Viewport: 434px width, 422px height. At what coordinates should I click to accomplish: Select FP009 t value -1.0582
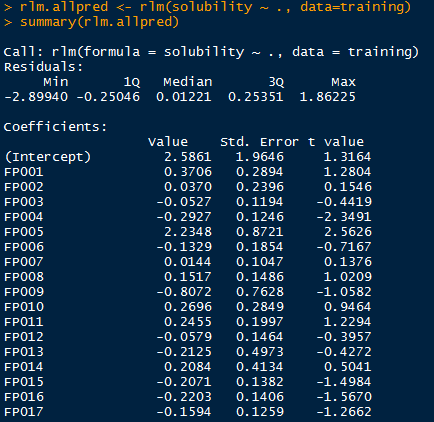click(344, 292)
